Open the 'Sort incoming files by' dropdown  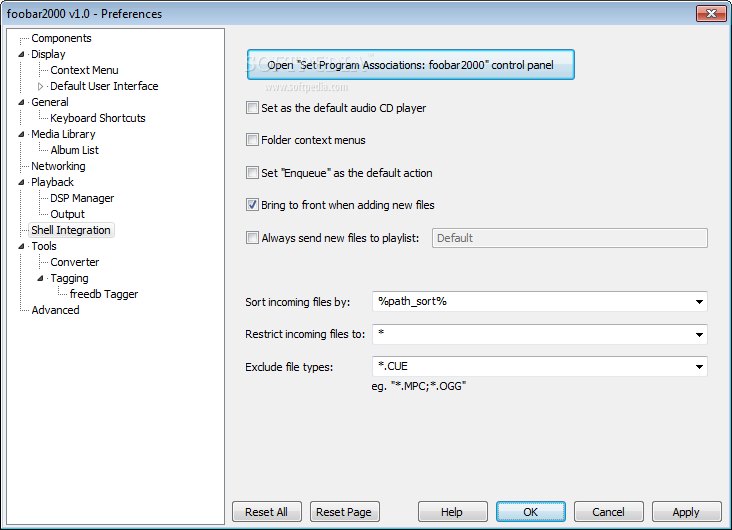coord(697,302)
